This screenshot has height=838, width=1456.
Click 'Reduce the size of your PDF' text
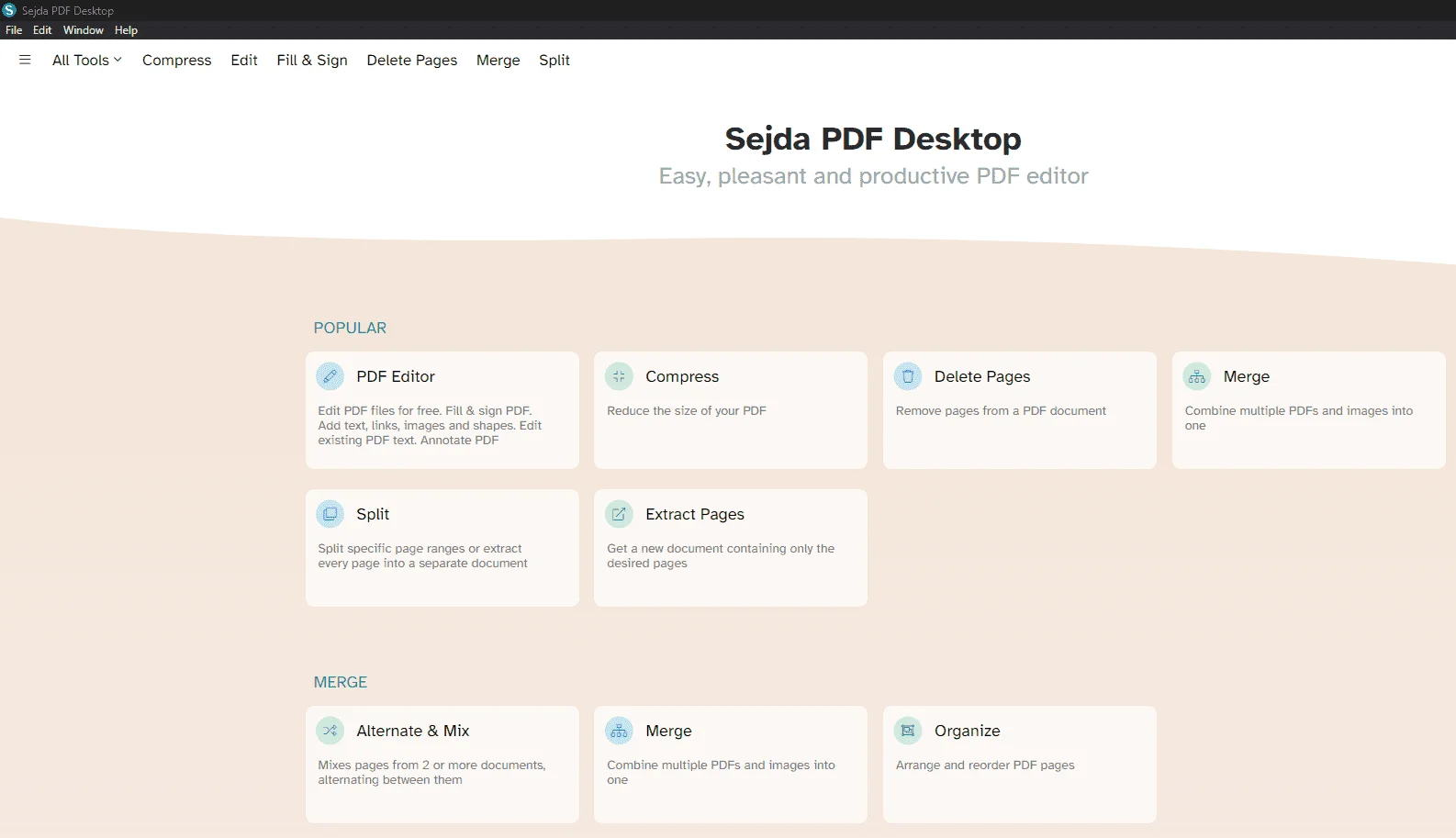tap(687, 411)
